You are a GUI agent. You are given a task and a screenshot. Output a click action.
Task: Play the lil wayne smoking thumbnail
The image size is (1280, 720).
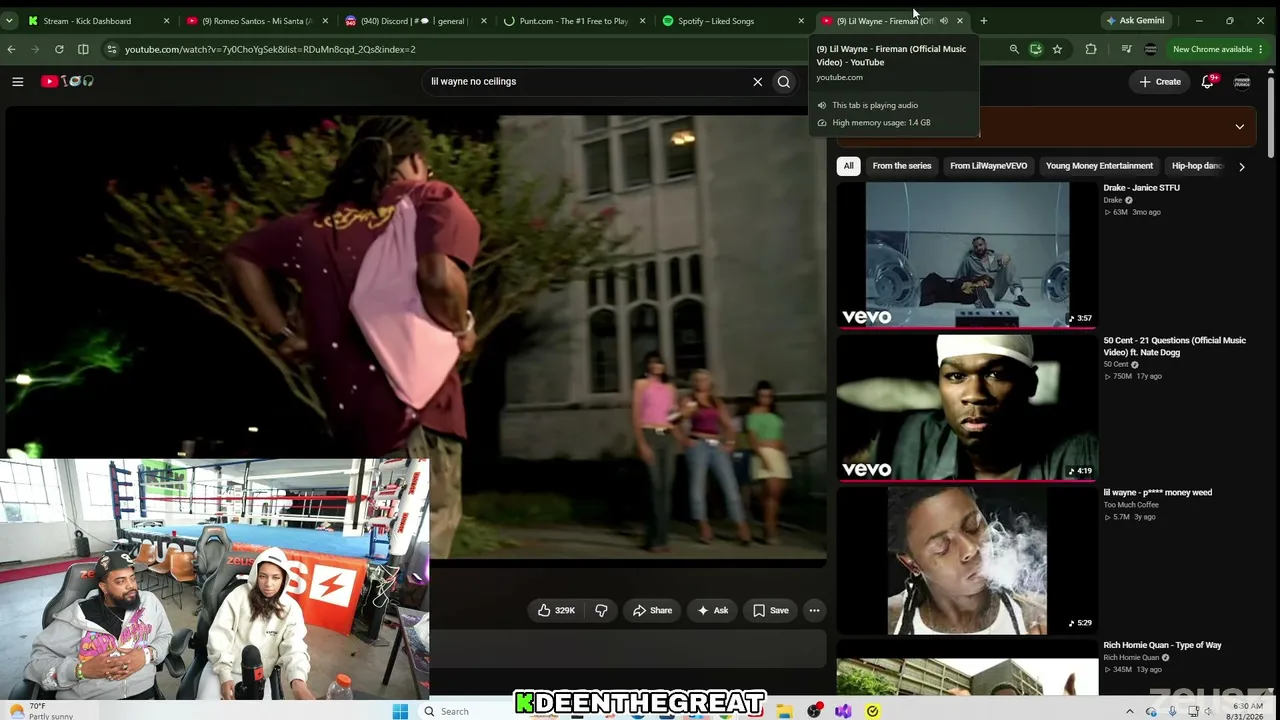coord(967,561)
